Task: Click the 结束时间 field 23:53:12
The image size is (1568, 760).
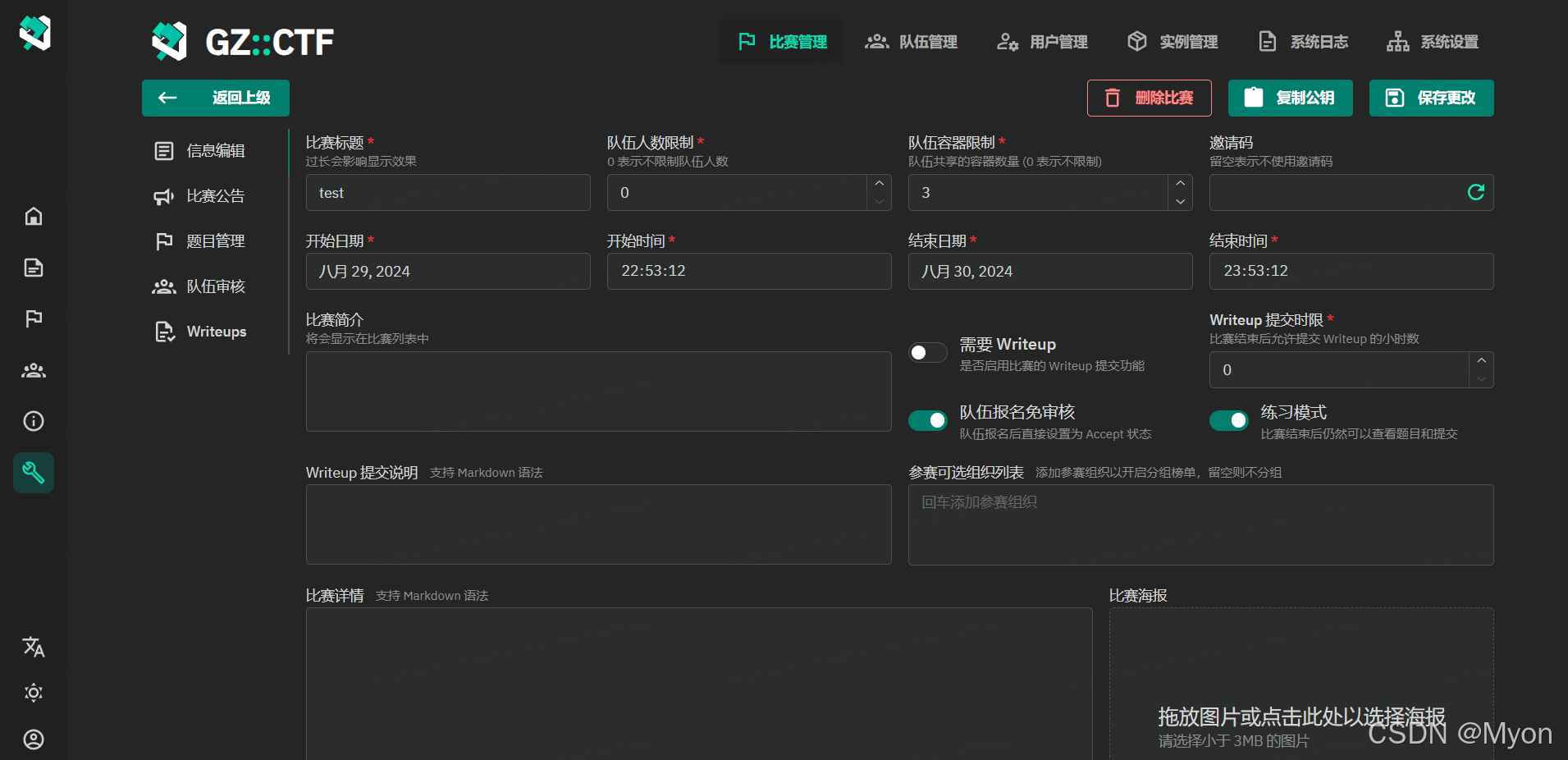Action: 1351,271
